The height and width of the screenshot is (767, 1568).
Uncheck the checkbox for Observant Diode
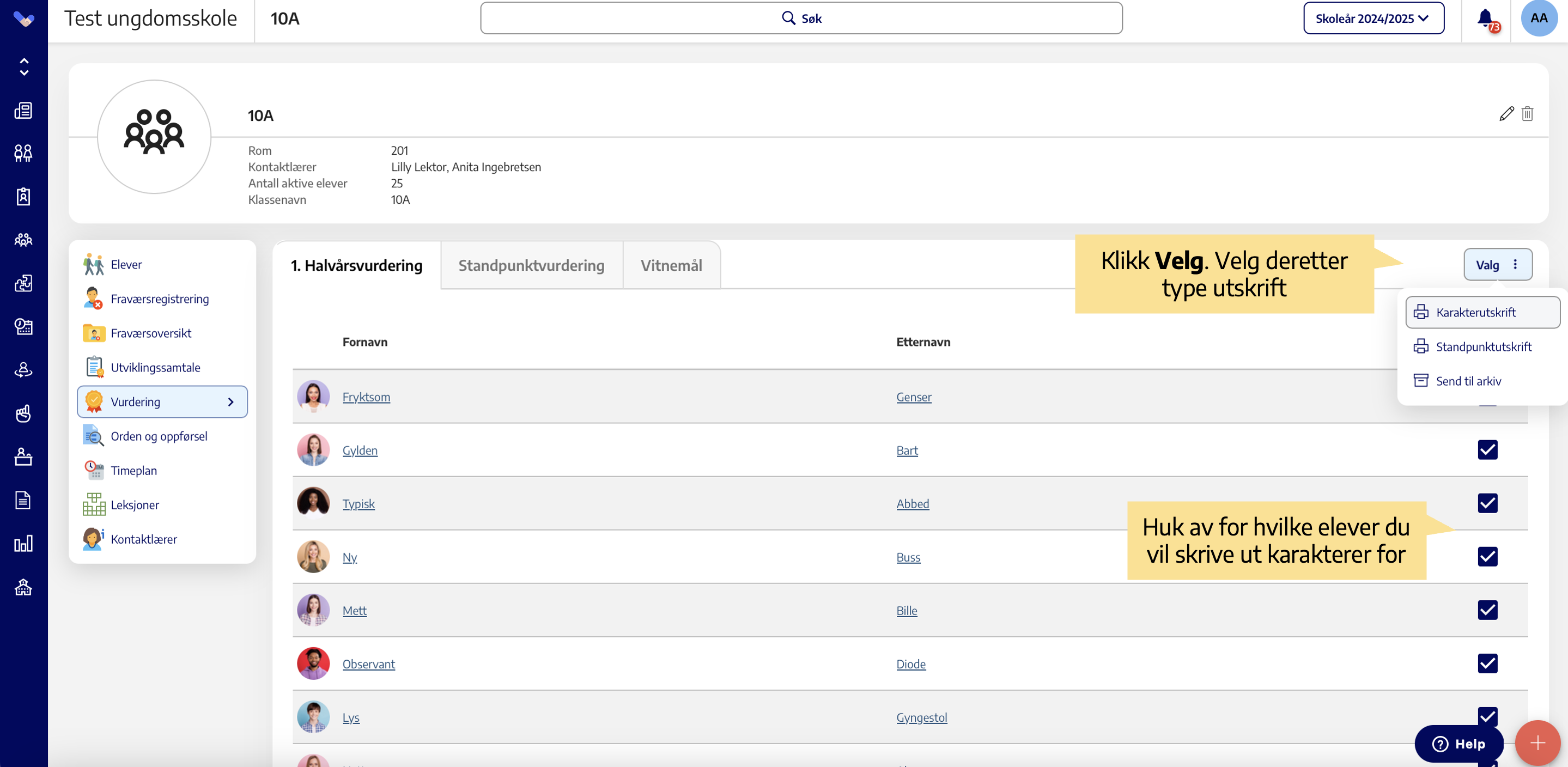[1487, 663]
